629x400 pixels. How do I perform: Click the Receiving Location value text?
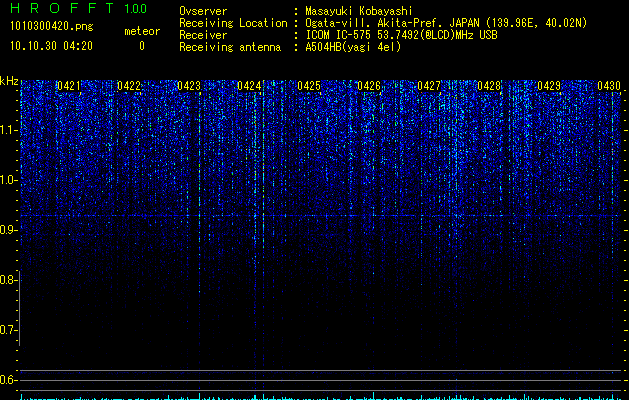click(446, 23)
